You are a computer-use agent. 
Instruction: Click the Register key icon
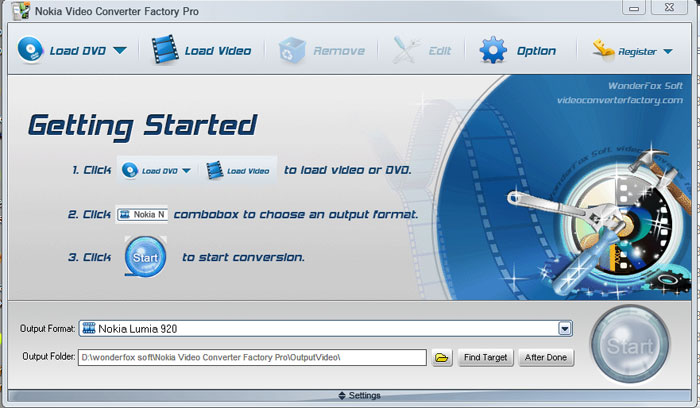pos(603,49)
